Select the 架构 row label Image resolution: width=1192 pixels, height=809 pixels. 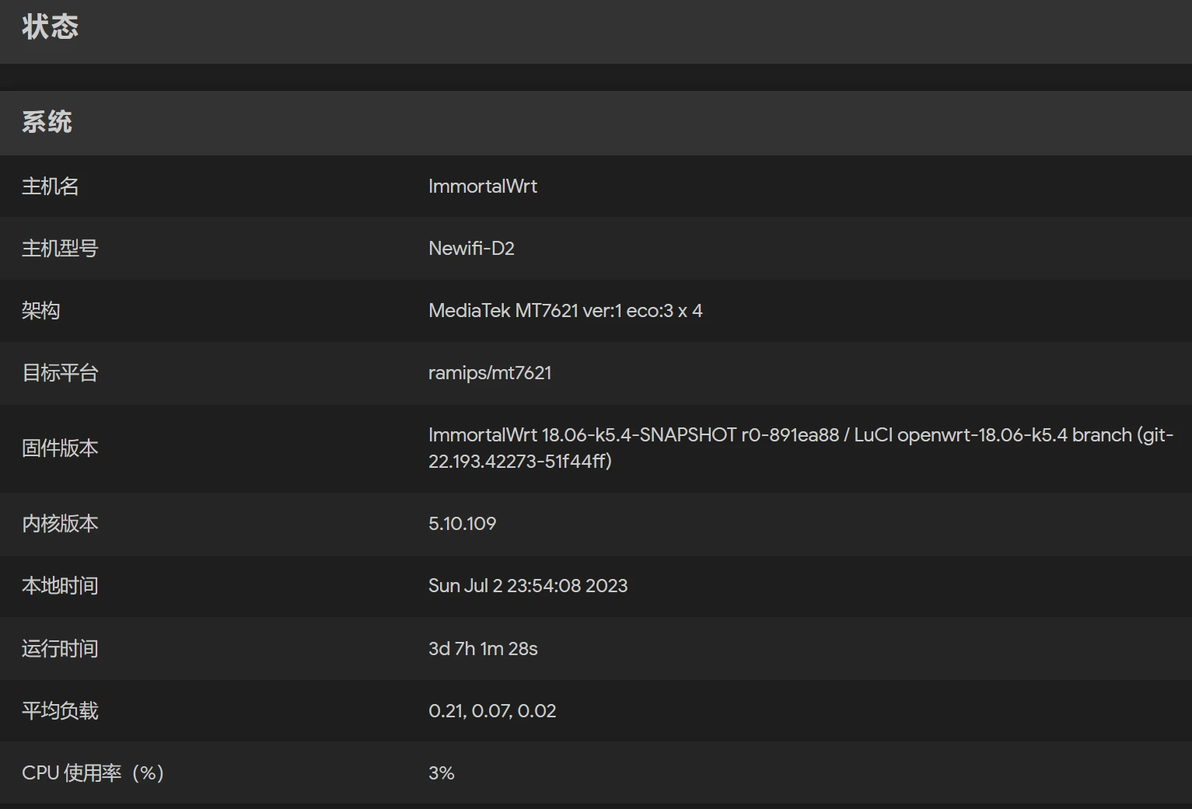point(41,311)
